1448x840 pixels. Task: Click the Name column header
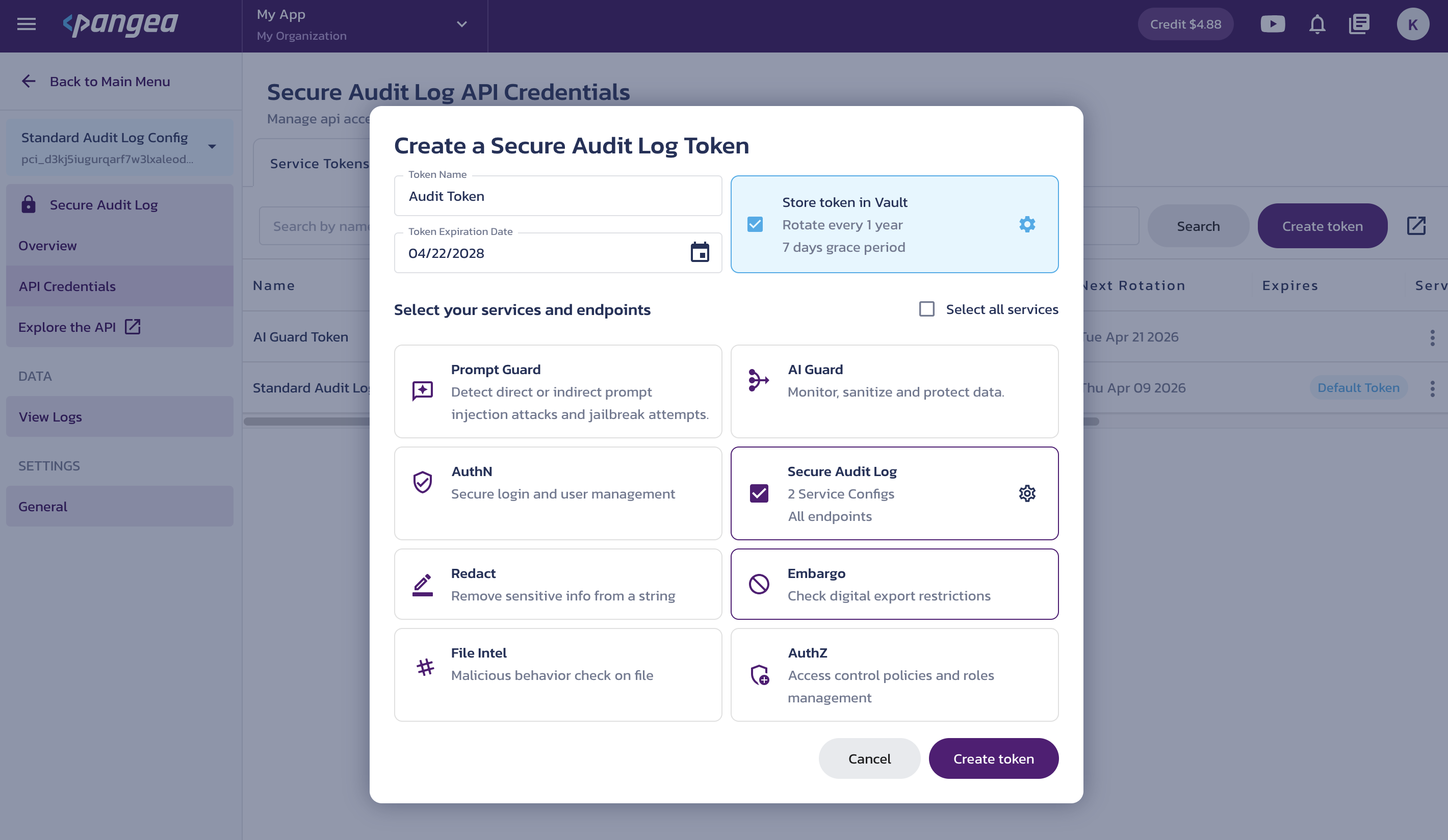273,285
